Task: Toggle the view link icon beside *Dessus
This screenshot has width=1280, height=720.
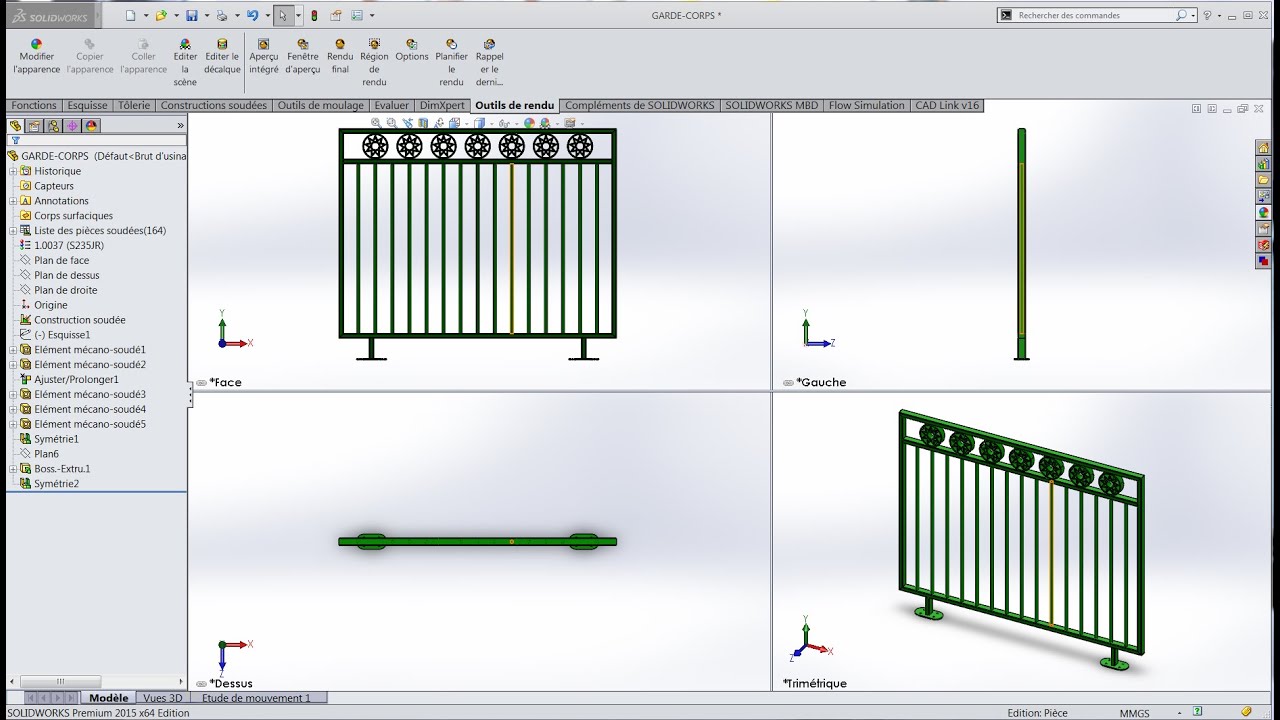Action: [x=201, y=683]
